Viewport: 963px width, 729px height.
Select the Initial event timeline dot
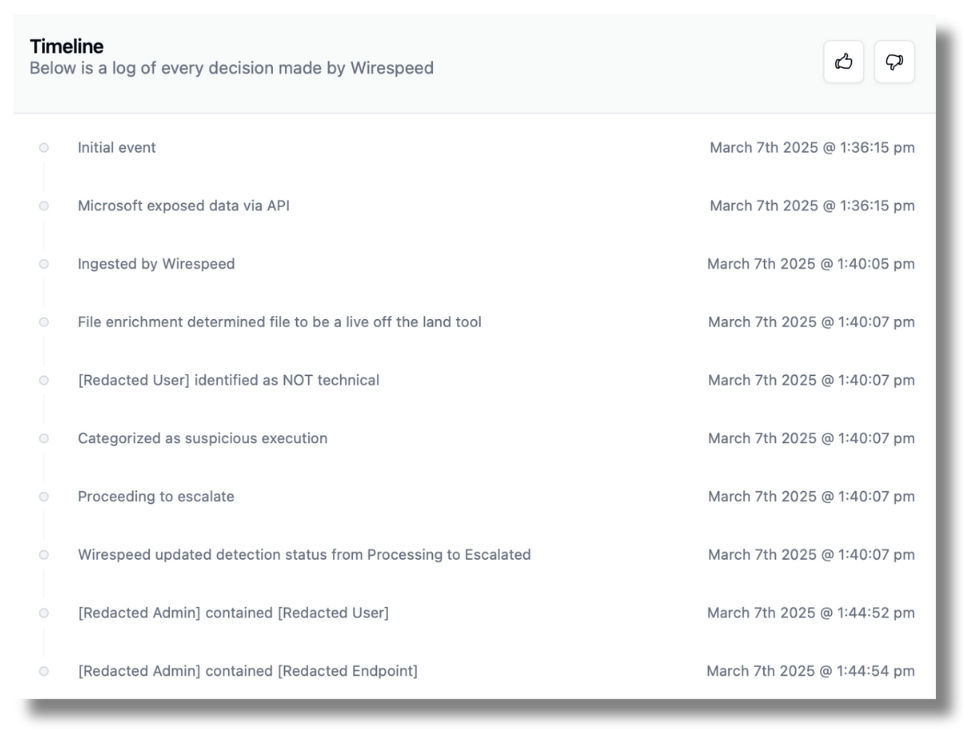coord(43,147)
